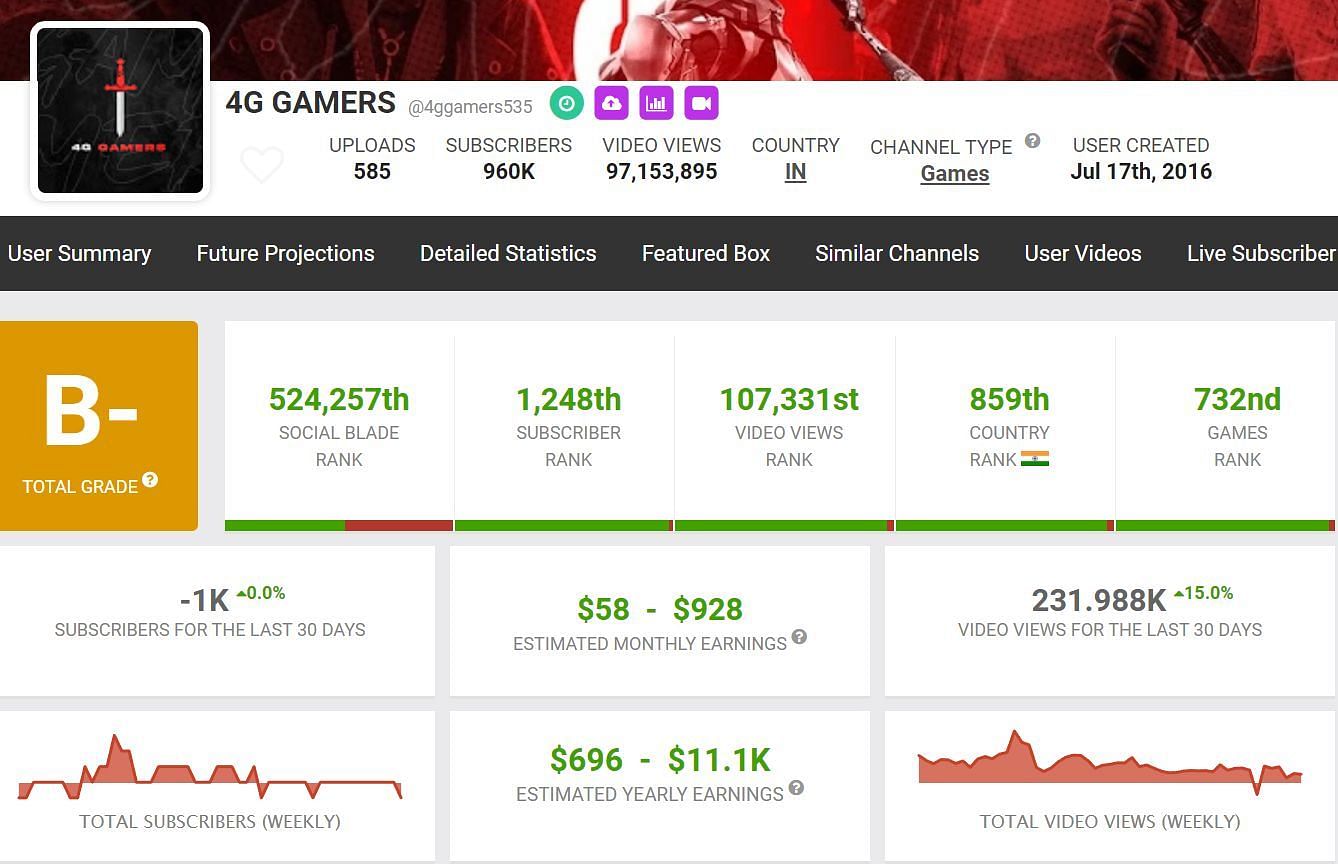Open the Featured Box tab

706,253
